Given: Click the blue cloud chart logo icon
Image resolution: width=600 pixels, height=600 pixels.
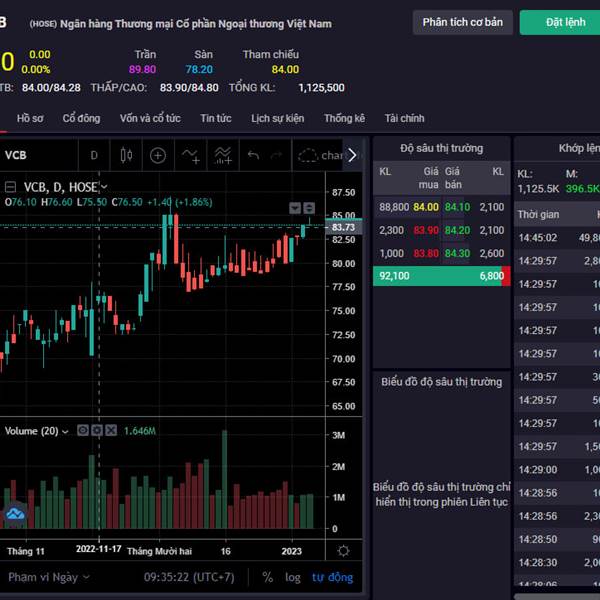Looking at the screenshot, I should coord(15,514).
